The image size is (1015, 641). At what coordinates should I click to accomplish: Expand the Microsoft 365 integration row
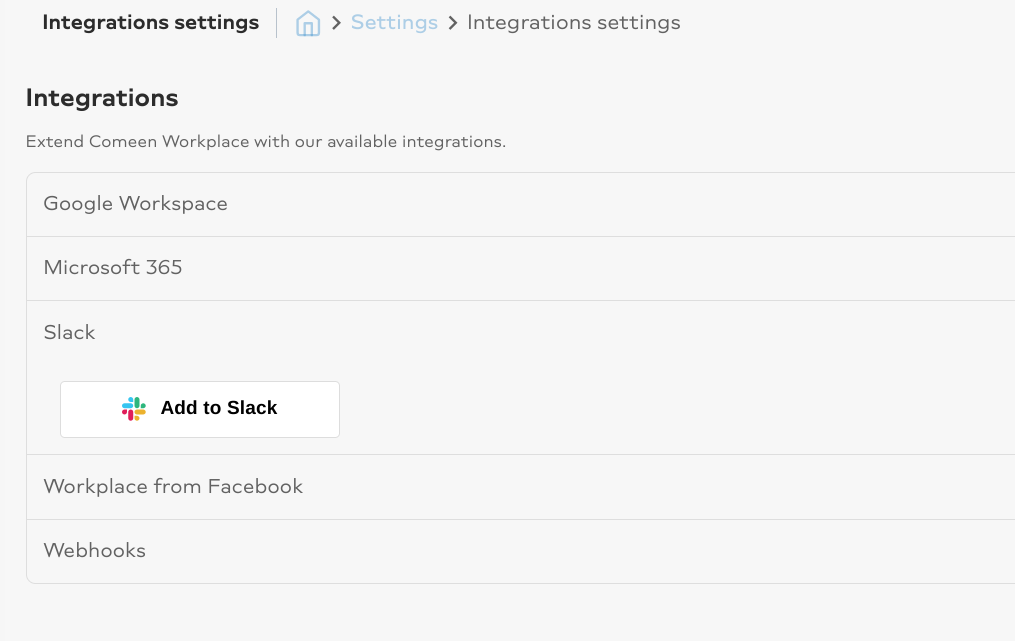point(520,268)
